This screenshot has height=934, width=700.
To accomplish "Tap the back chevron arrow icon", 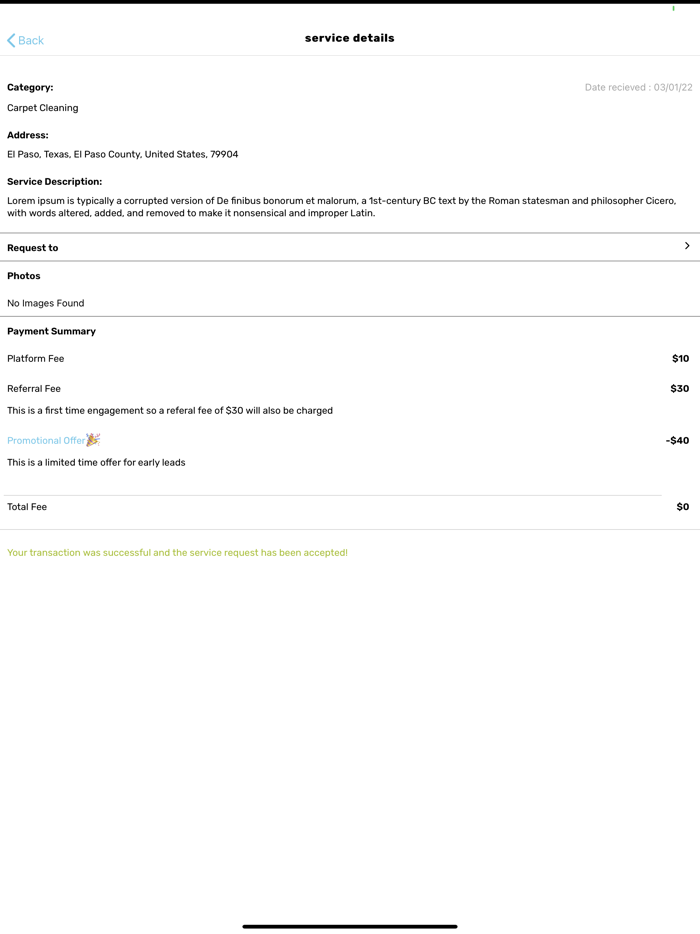I will 11,40.
